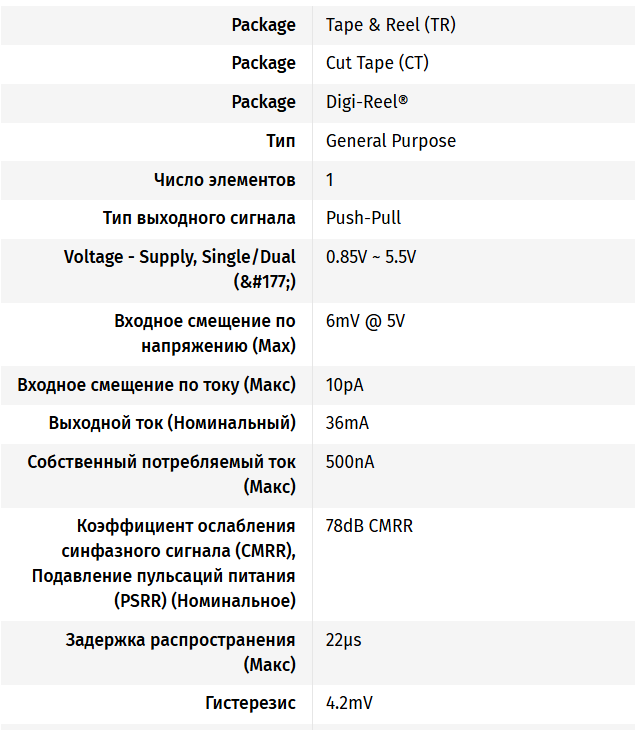Click the 78dB CMRR value
This screenshot has height=730, width=635.
click(369, 526)
